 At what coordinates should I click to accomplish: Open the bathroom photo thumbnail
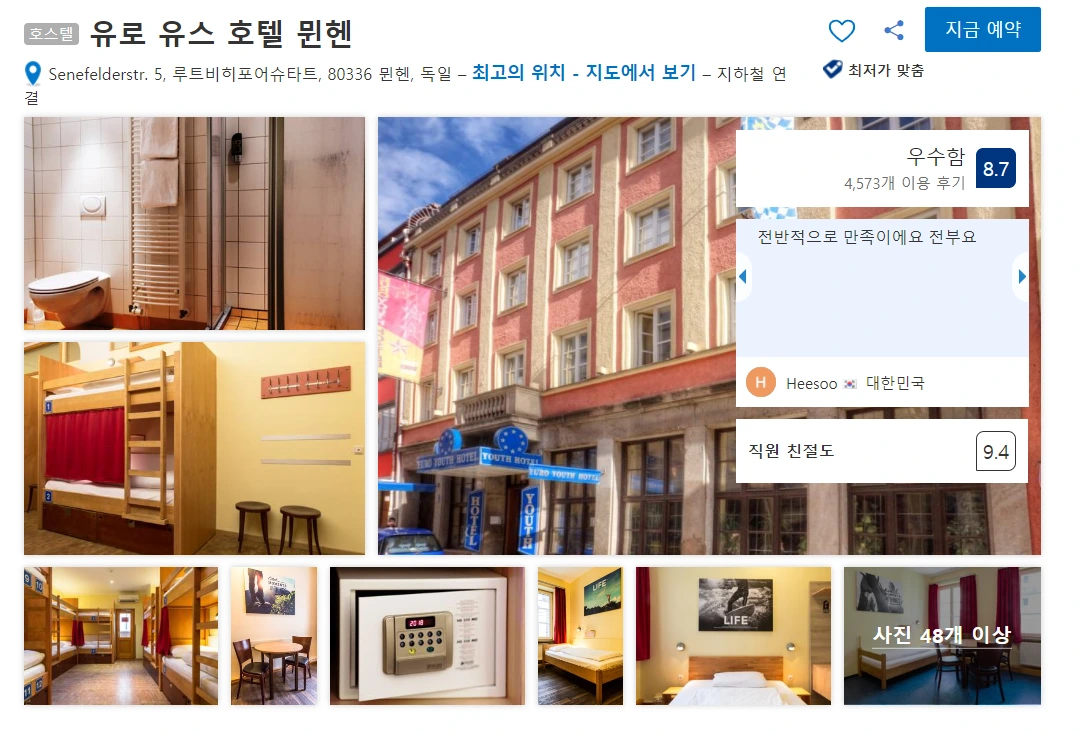194,223
